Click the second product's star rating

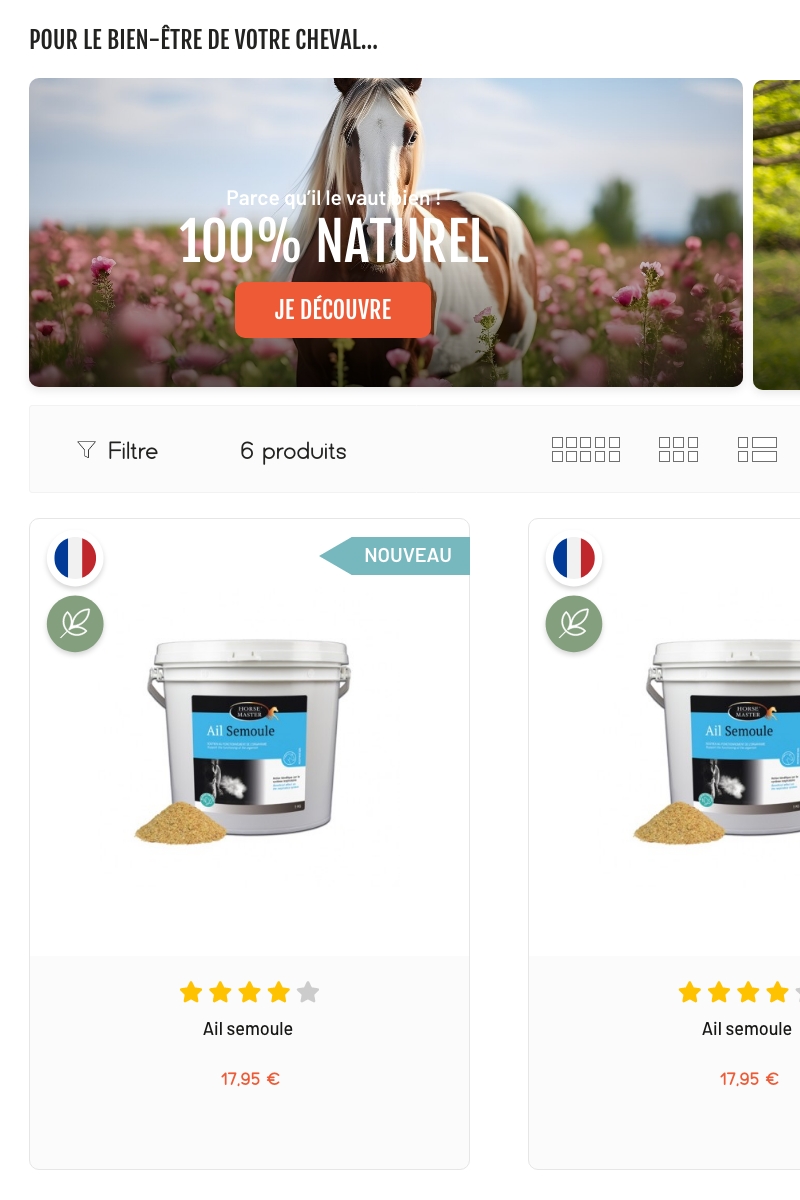pyautogui.click(x=739, y=992)
